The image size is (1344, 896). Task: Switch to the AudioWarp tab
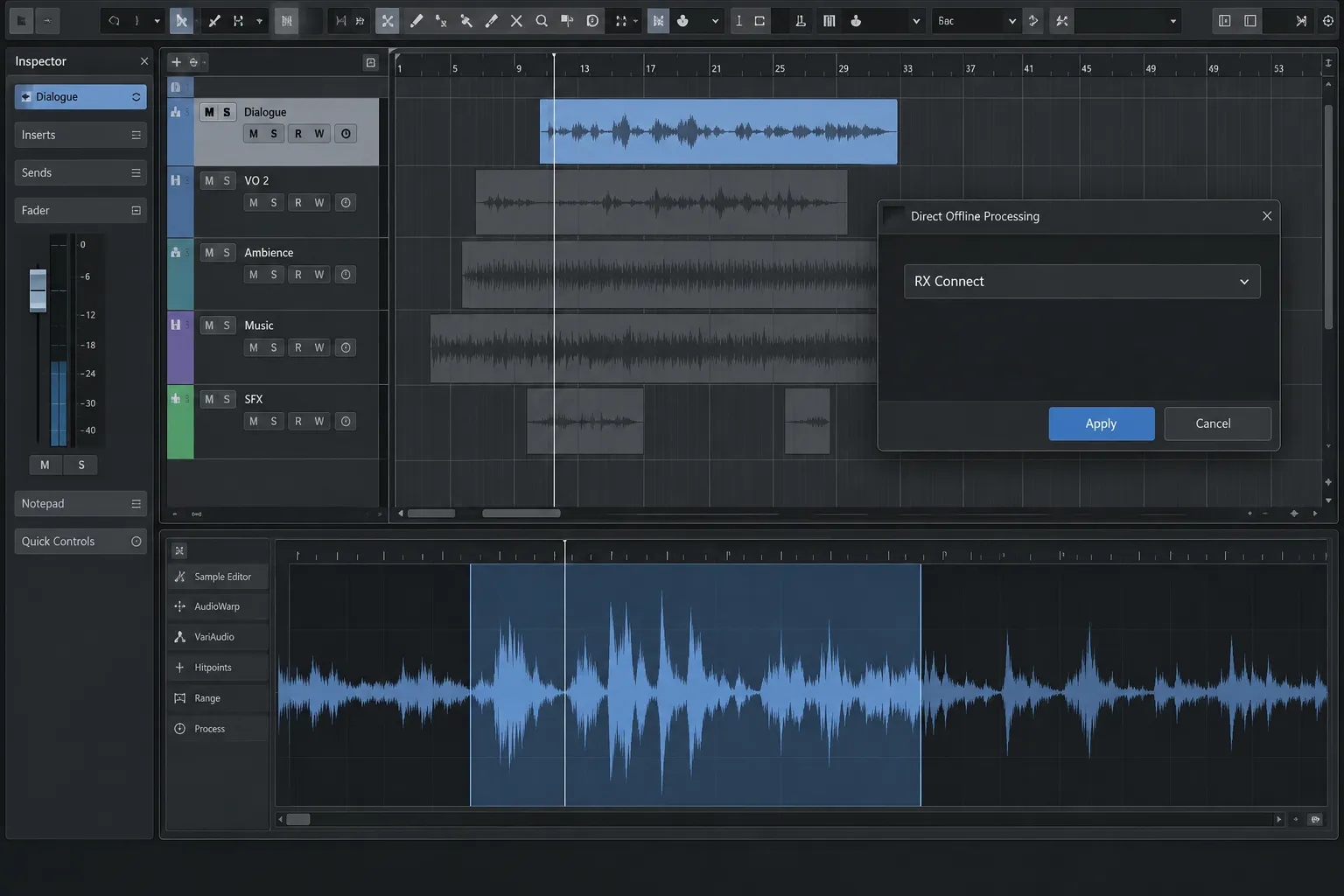point(217,606)
